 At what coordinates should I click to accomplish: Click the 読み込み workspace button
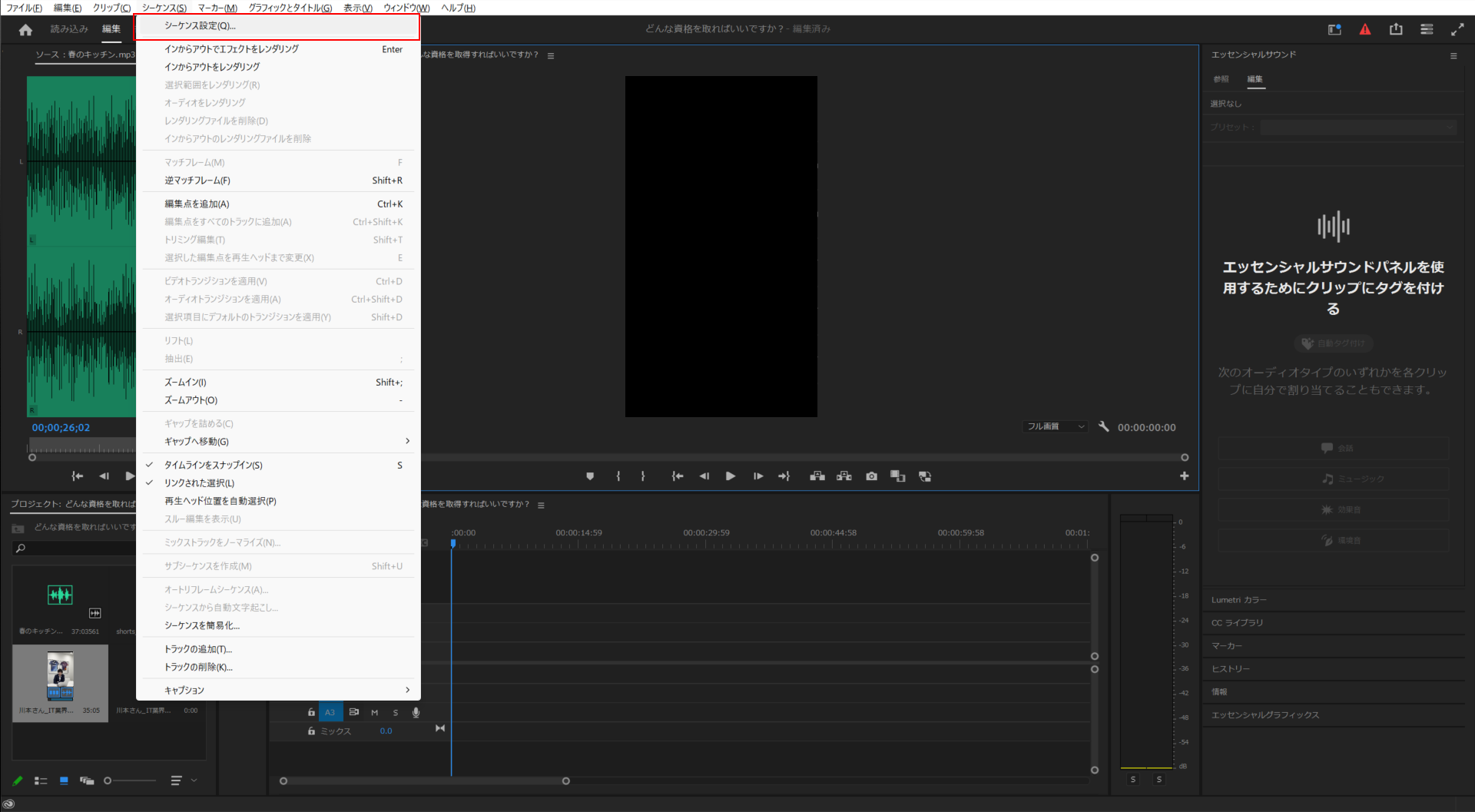(x=69, y=29)
